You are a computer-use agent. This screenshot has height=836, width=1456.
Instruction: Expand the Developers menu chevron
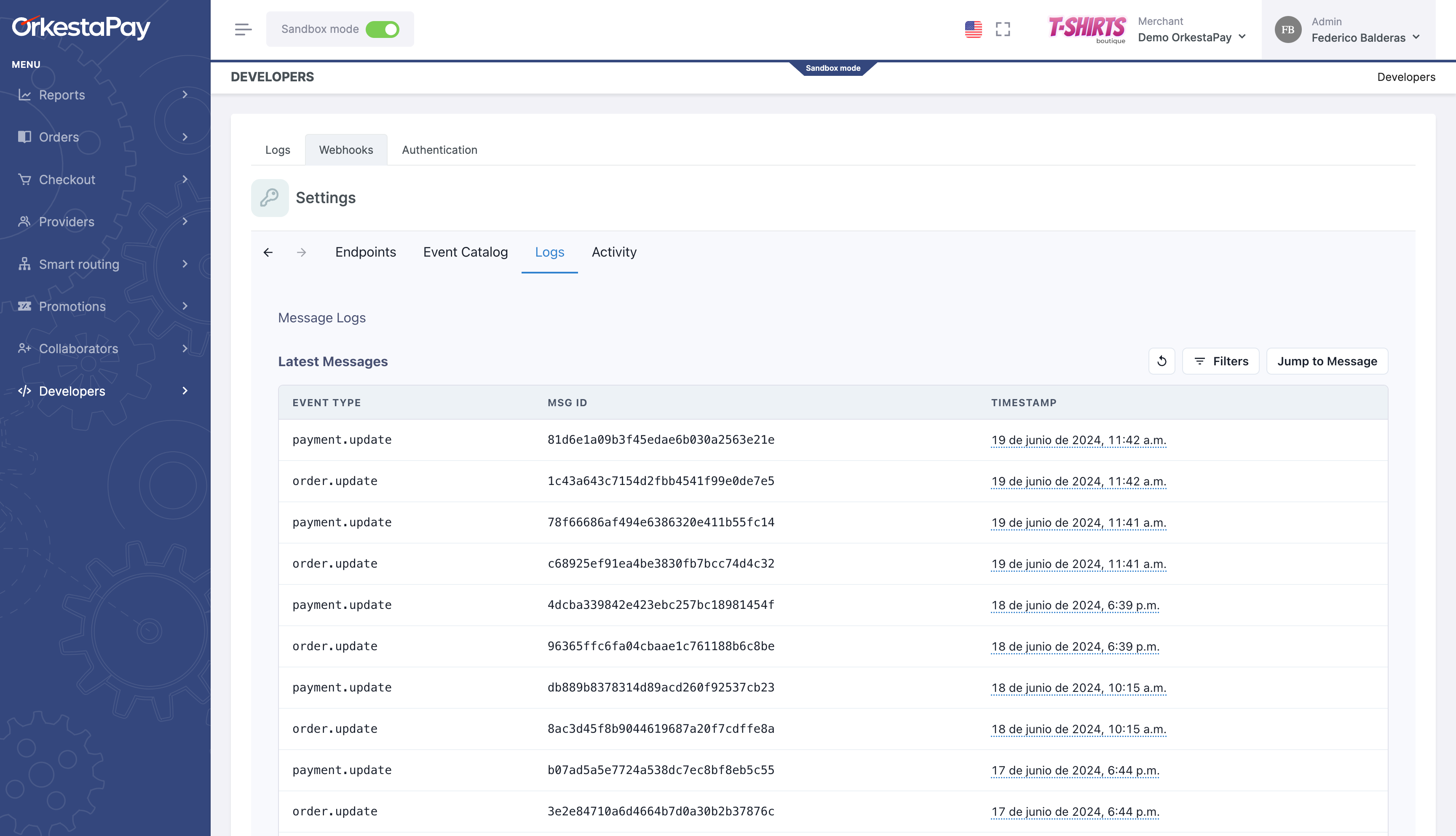[185, 391]
